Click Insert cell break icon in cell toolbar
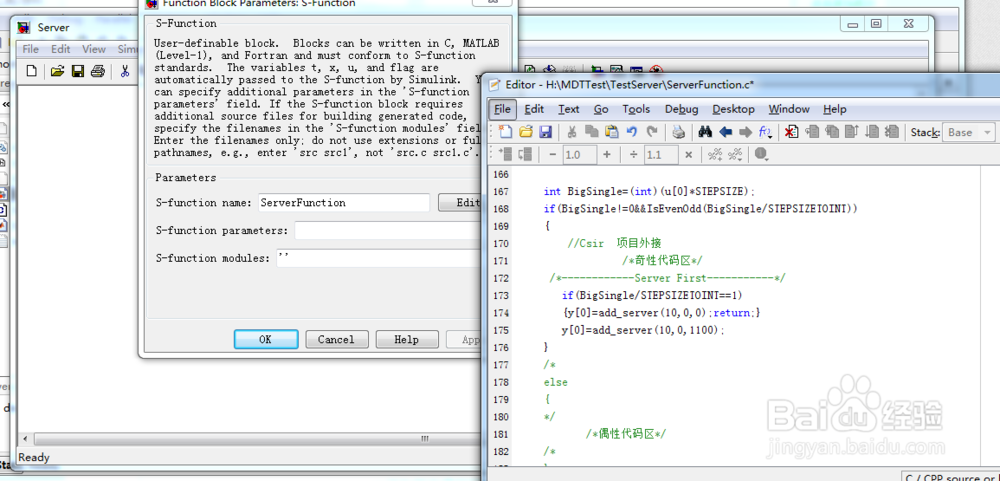The height and width of the screenshot is (481, 1000). [505, 154]
